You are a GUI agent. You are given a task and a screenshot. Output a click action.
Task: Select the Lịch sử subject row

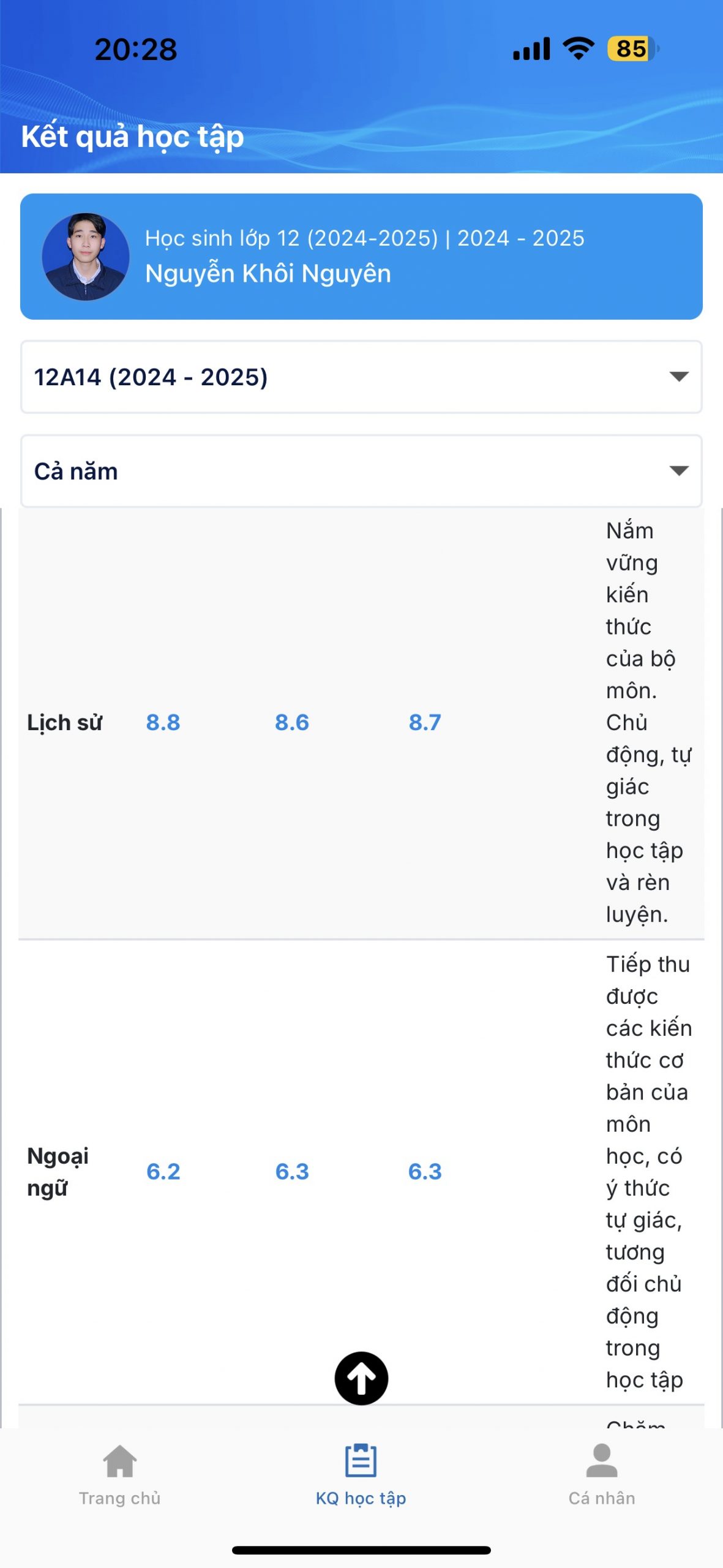(361, 723)
